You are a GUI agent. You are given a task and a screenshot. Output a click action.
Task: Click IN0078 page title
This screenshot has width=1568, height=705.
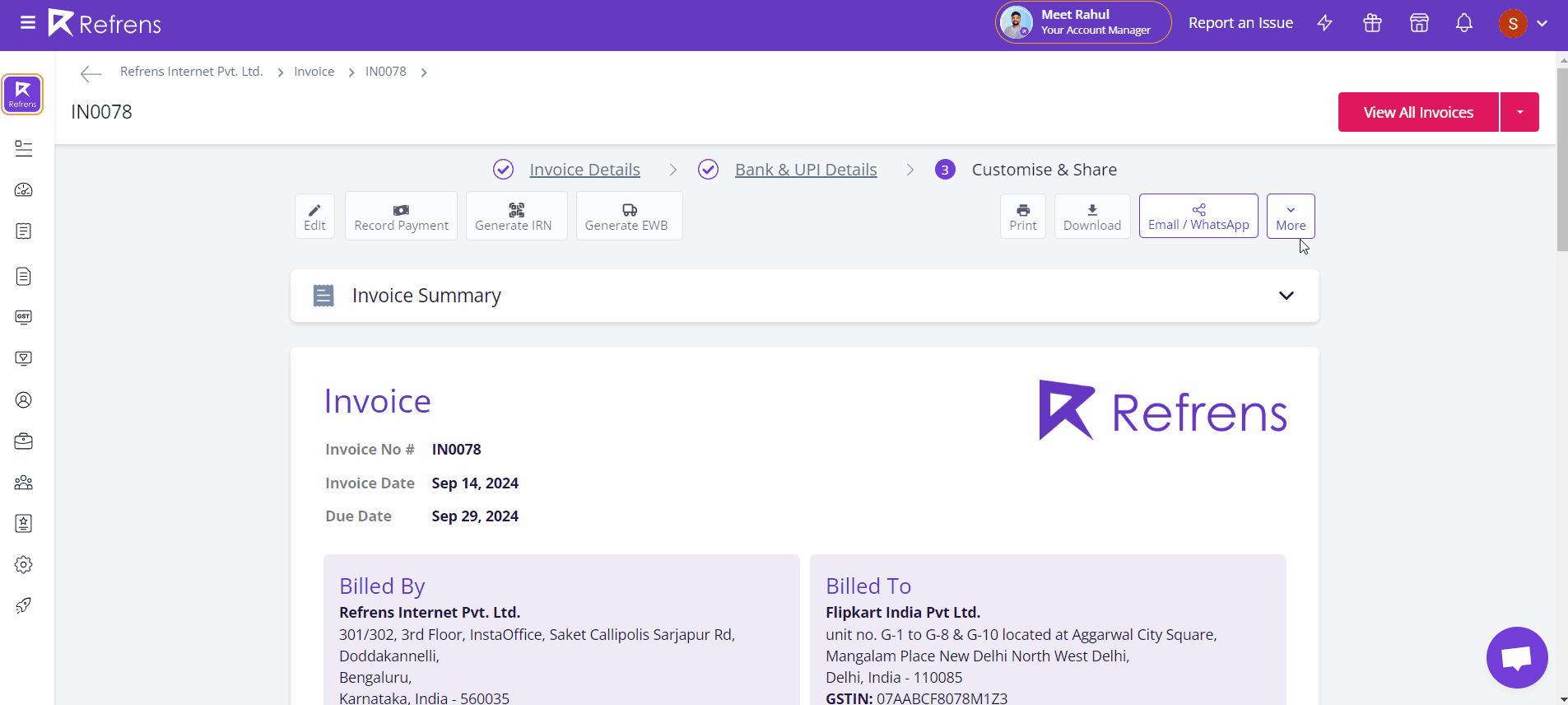101,112
